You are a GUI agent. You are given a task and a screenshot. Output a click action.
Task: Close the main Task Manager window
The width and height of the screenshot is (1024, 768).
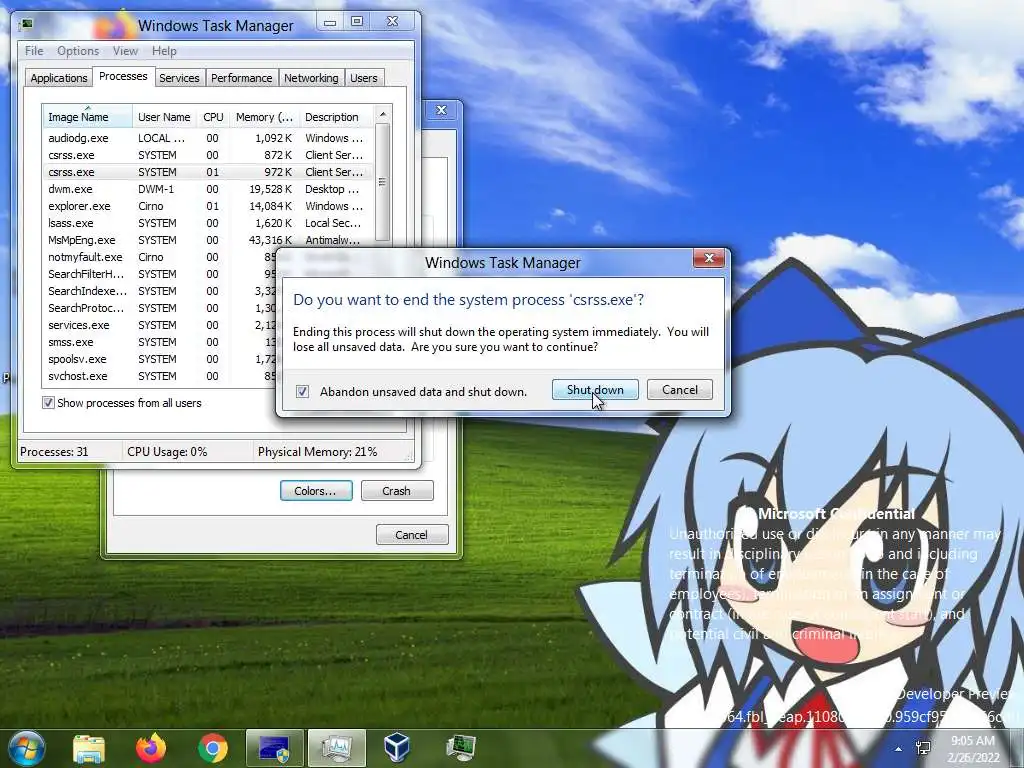[392, 22]
